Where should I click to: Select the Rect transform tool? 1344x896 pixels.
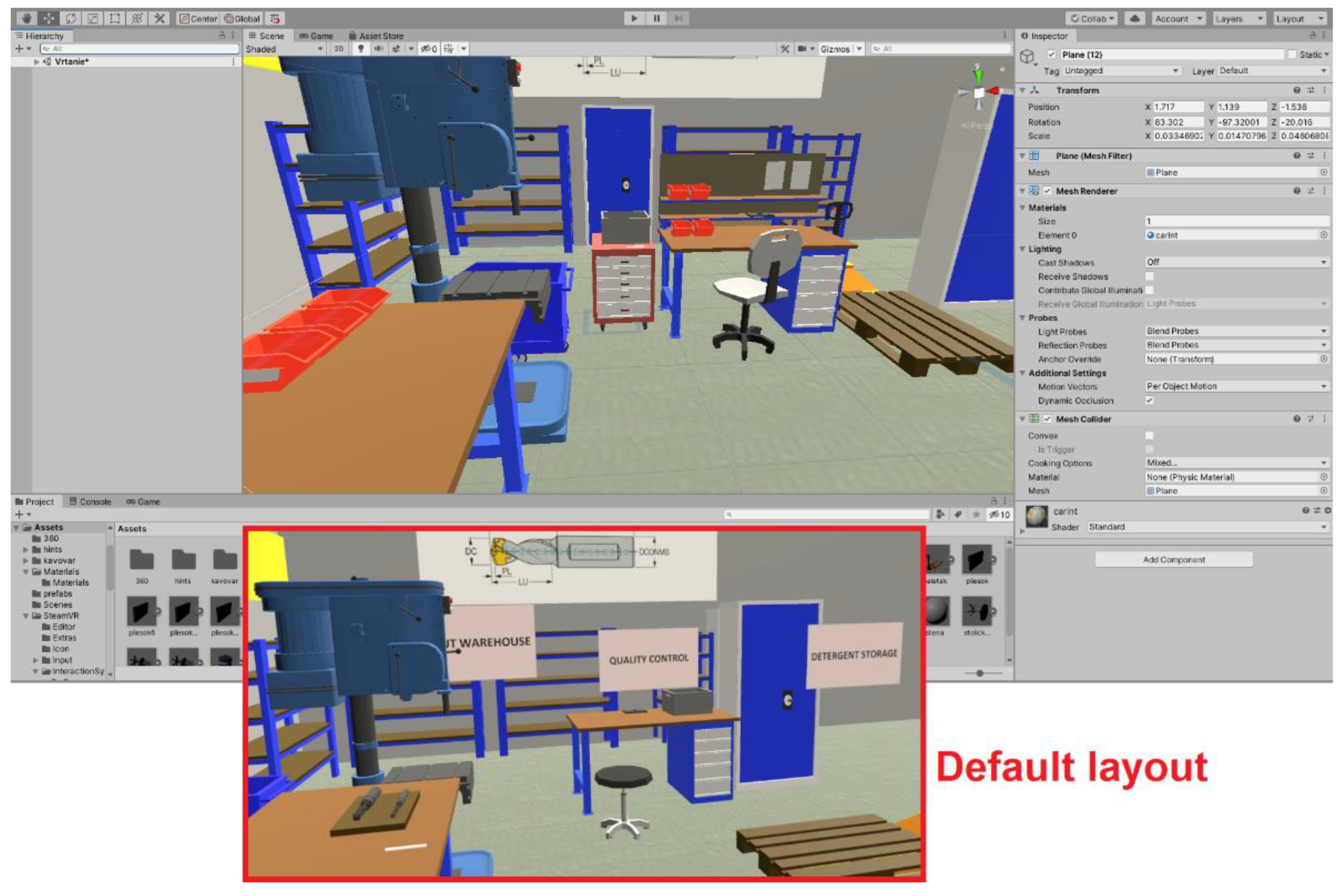(x=115, y=18)
